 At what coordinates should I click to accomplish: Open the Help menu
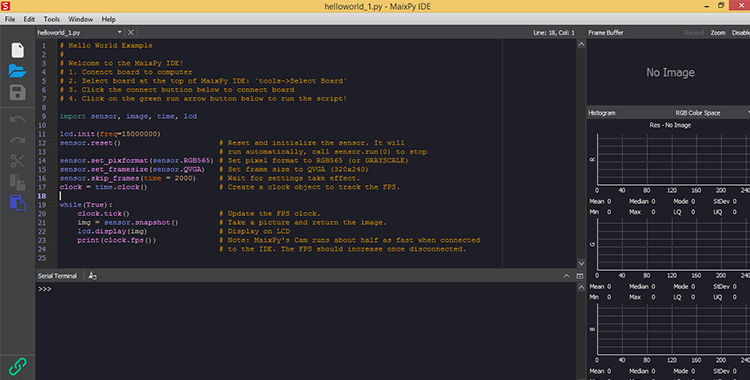pos(109,19)
